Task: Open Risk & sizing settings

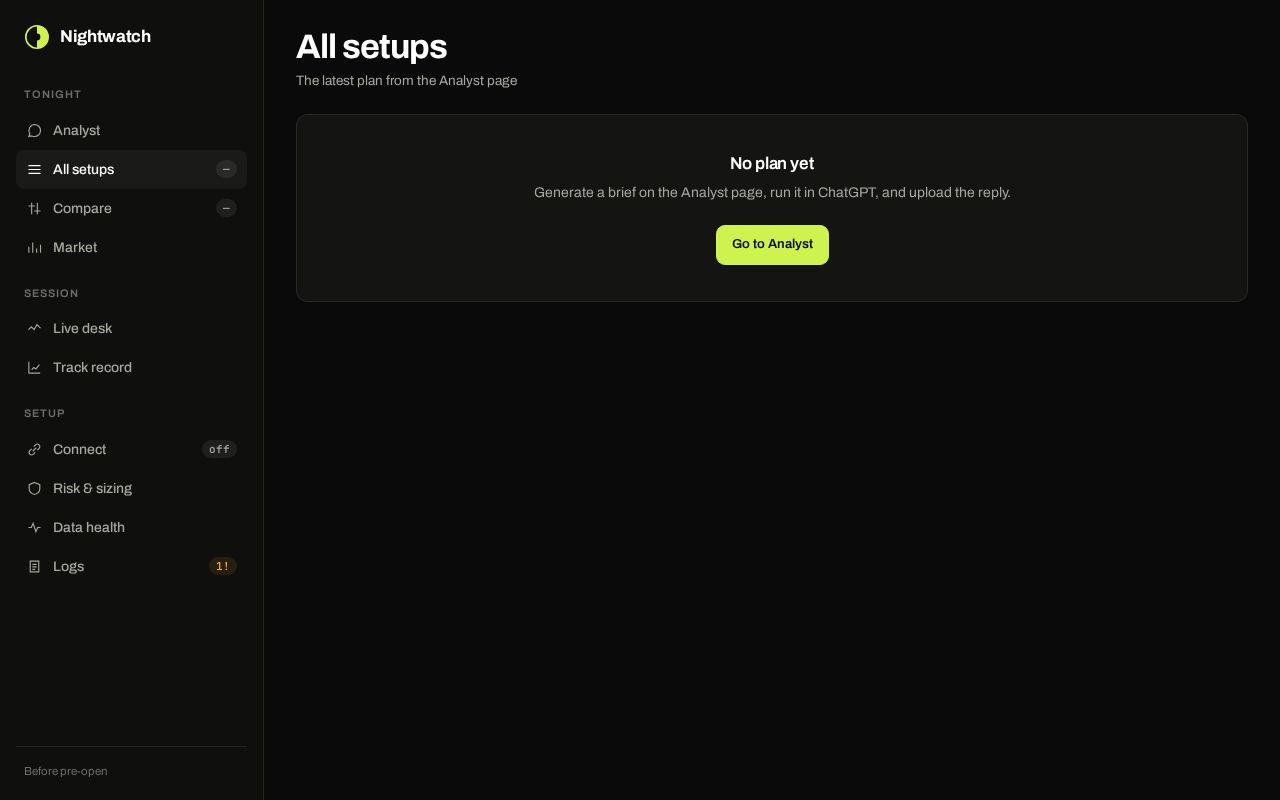Action: click(131, 489)
